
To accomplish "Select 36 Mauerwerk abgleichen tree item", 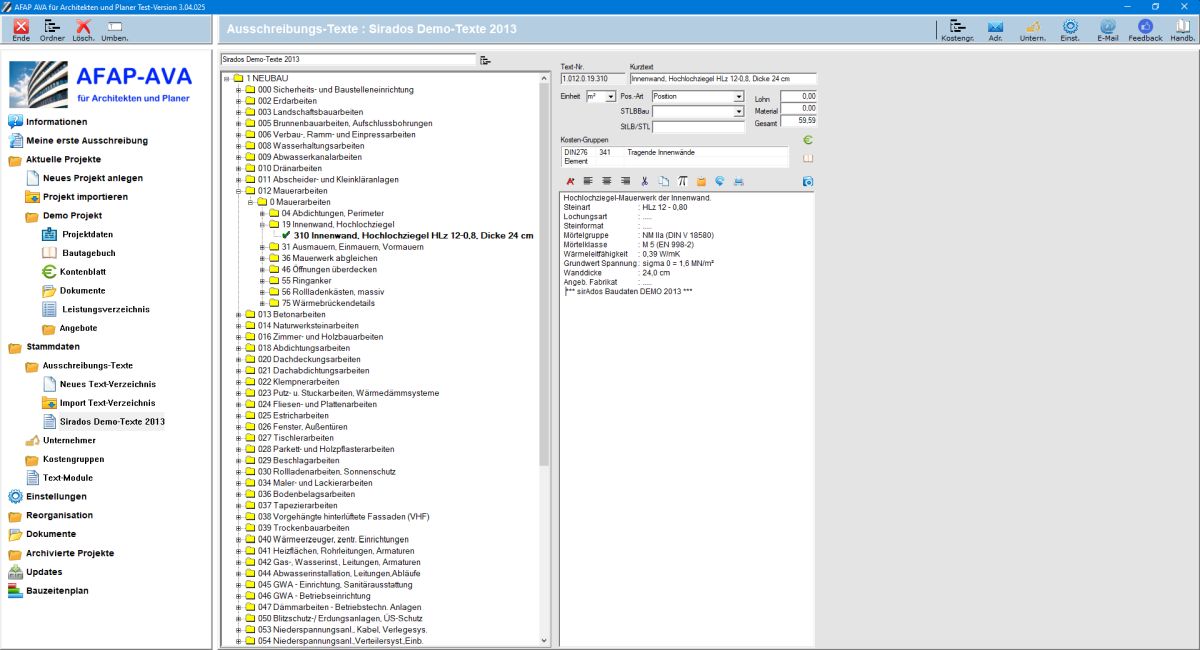I will [x=328, y=258].
